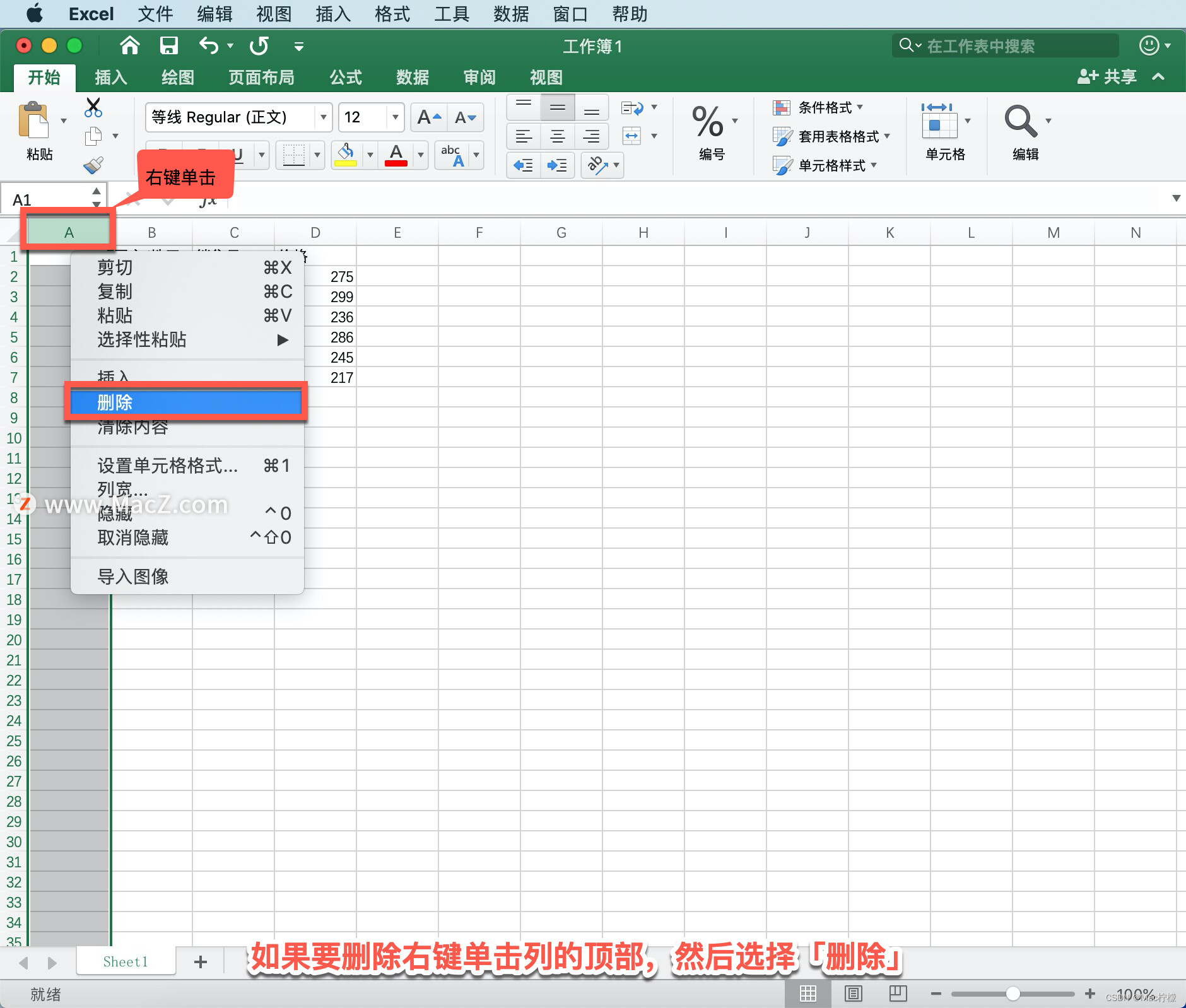Image resolution: width=1186 pixels, height=1008 pixels.
Task: Open the border style dropdown arrow
Action: click(x=317, y=155)
